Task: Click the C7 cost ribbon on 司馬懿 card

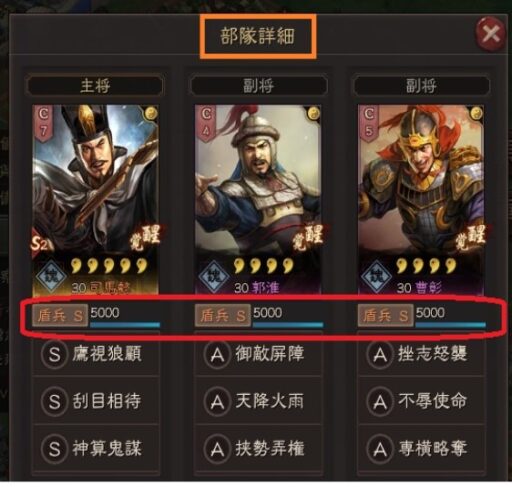Action: (43, 123)
